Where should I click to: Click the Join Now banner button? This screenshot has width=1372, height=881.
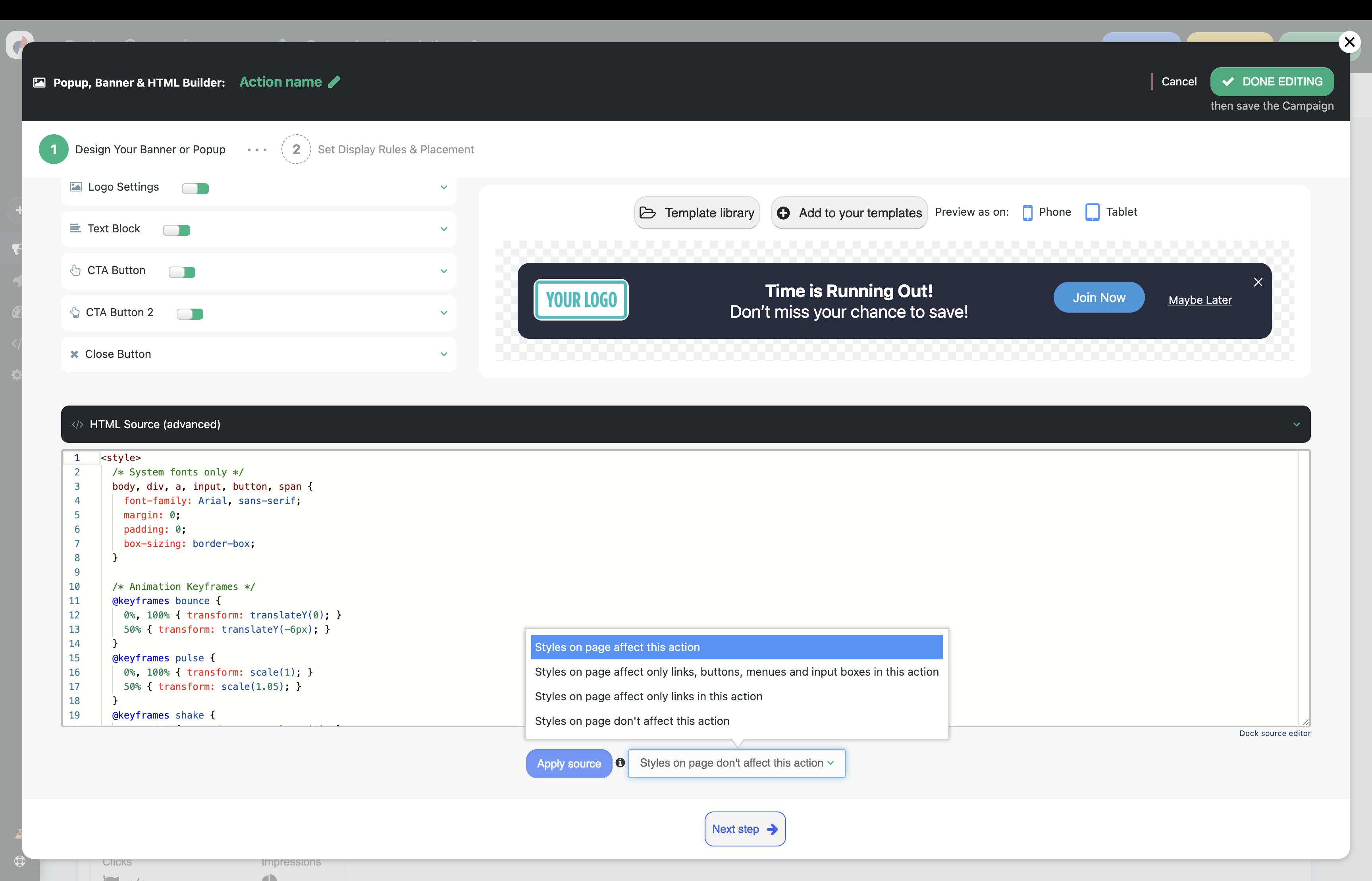tap(1099, 298)
